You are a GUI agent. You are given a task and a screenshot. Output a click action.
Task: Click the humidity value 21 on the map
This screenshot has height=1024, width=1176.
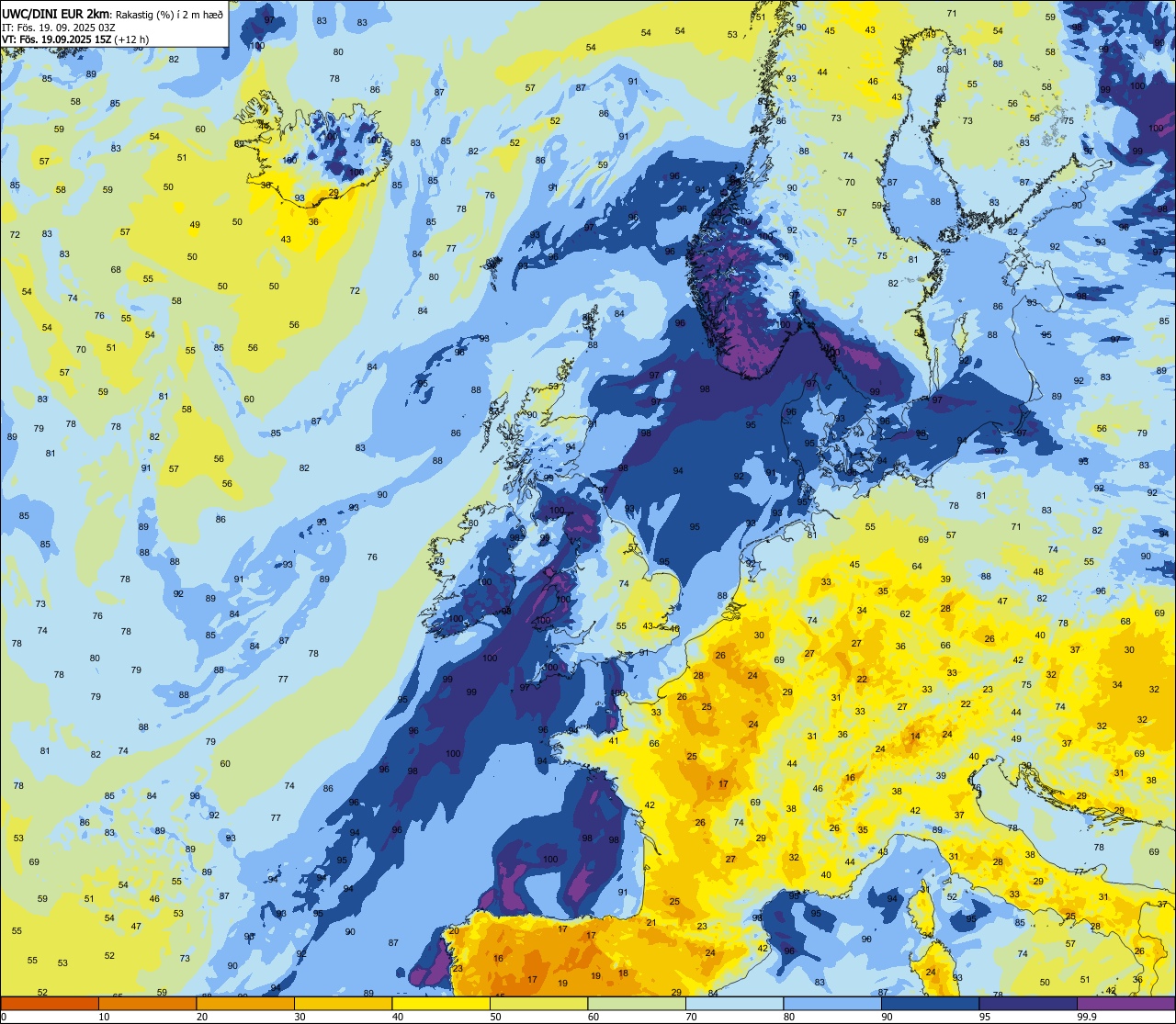point(651,923)
